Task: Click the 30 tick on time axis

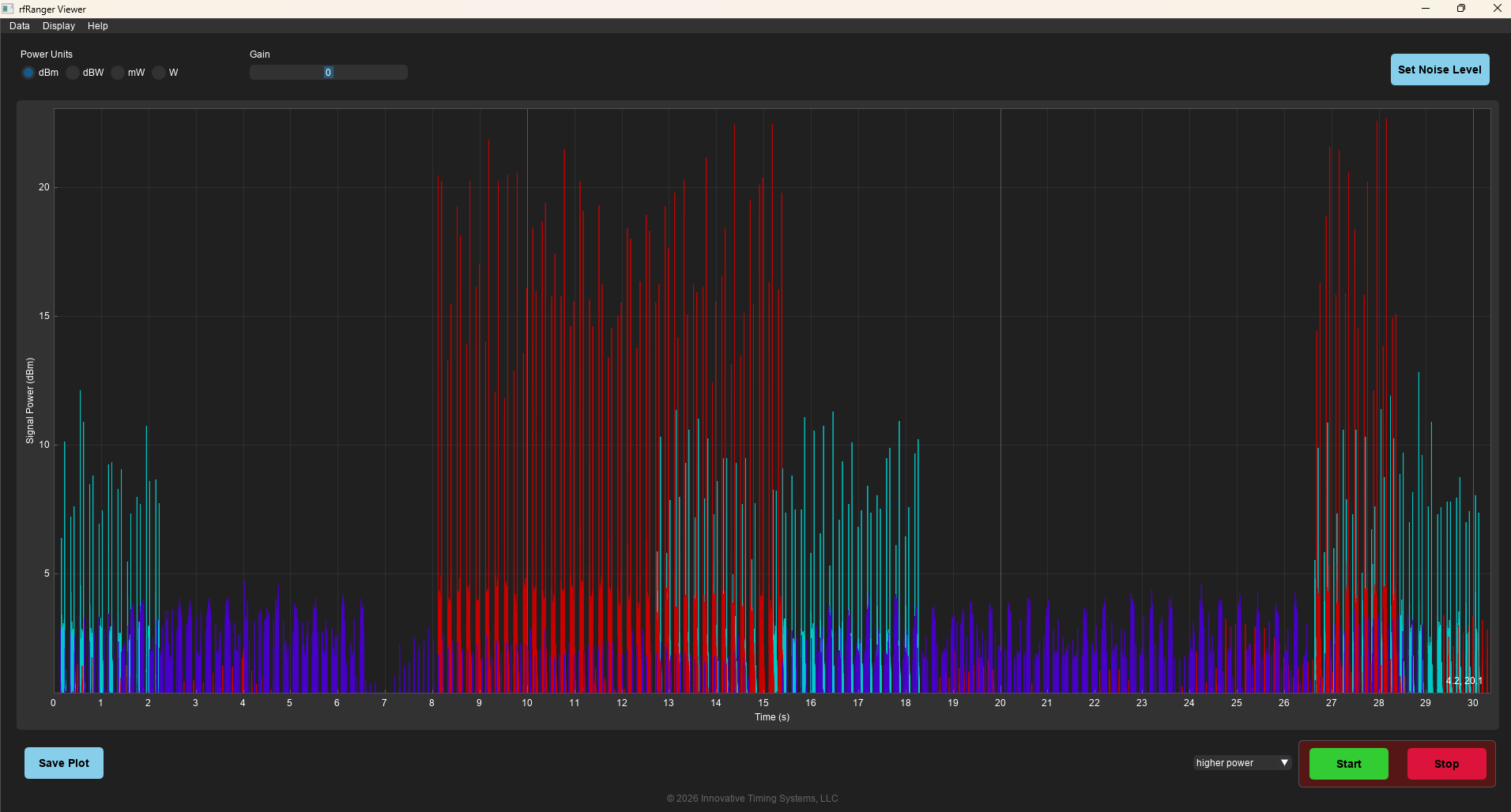Action: tap(1473, 703)
